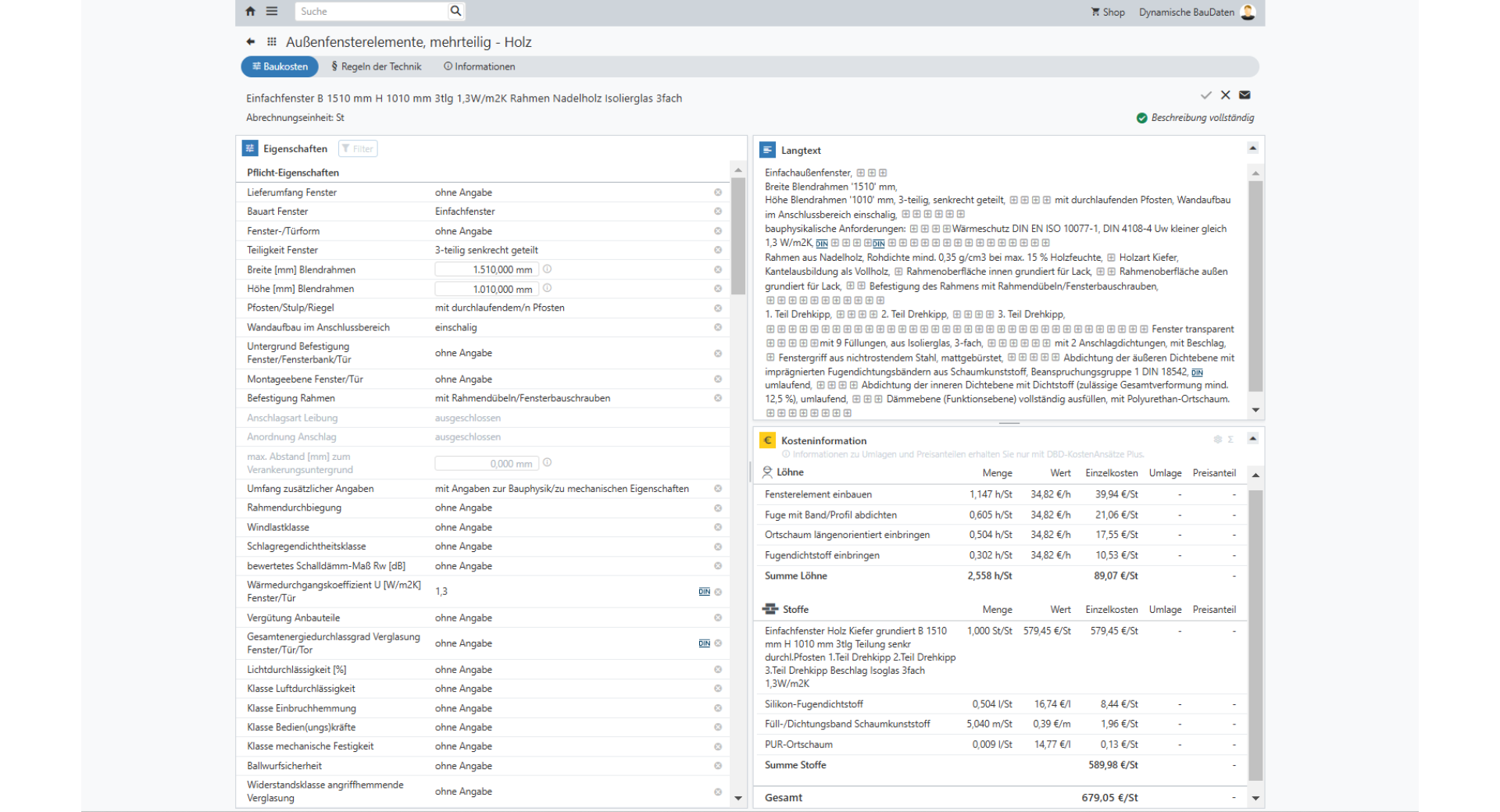1500x812 pixels.
Task: Clear the Bauart Fenster property value
Action: (717, 212)
